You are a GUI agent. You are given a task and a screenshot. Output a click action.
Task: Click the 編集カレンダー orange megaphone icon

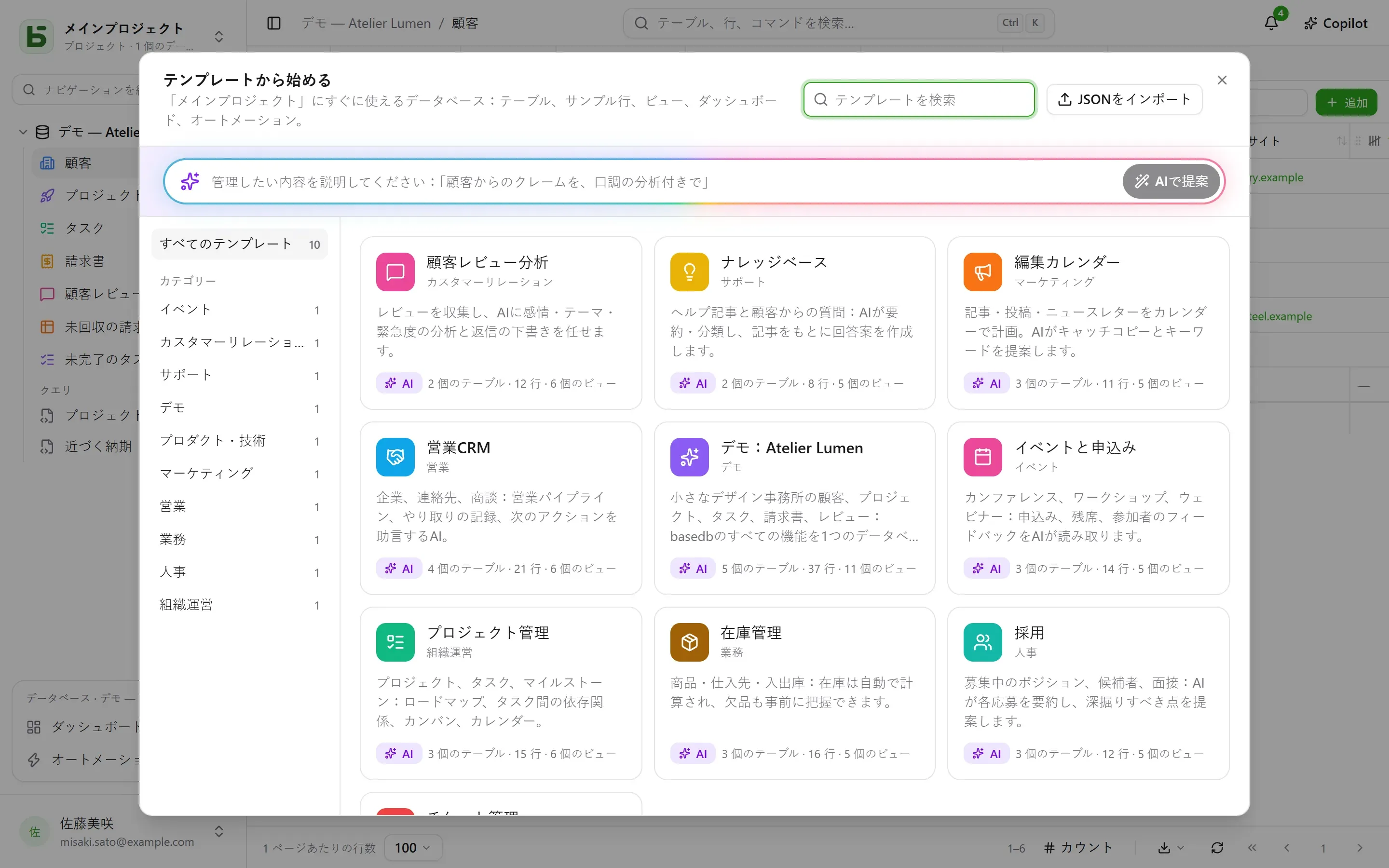982,271
